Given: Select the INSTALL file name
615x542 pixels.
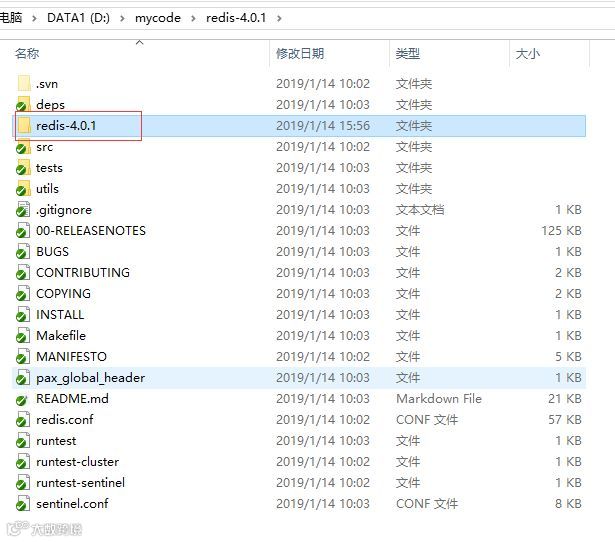Looking at the screenshot, I should click(x=60, y=315).
